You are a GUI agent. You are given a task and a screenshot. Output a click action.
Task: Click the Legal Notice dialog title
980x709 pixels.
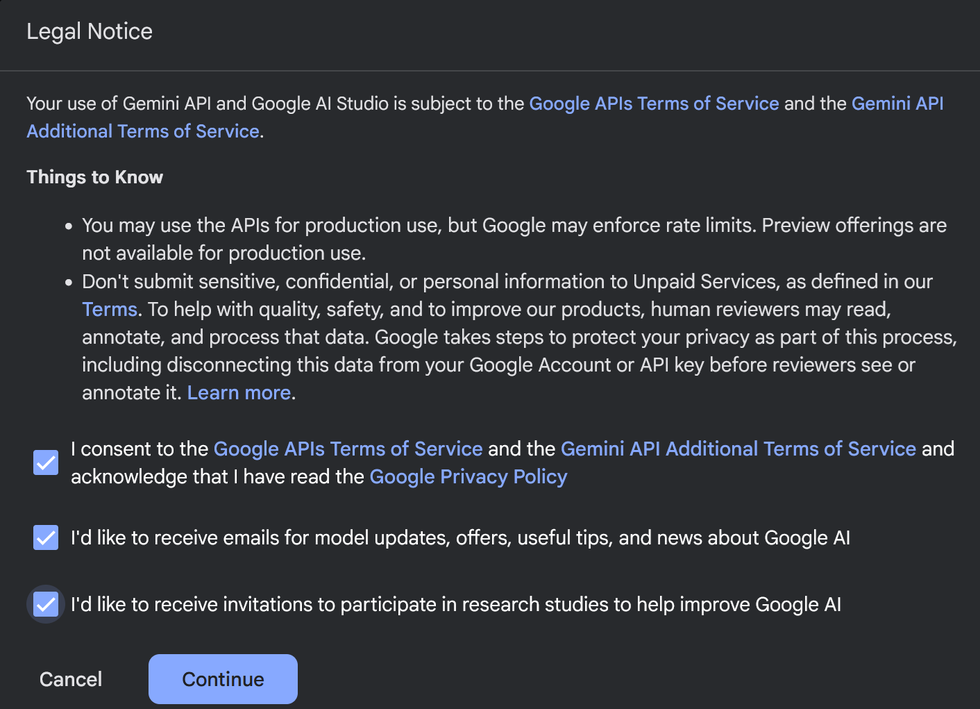(90, 32)
